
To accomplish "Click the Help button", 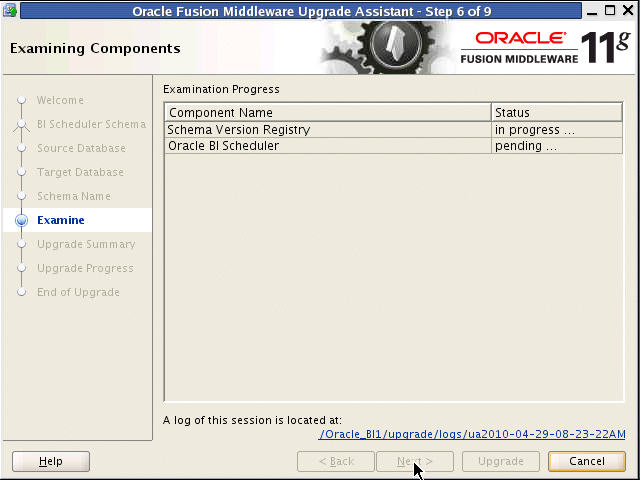I will pos(51,461).
